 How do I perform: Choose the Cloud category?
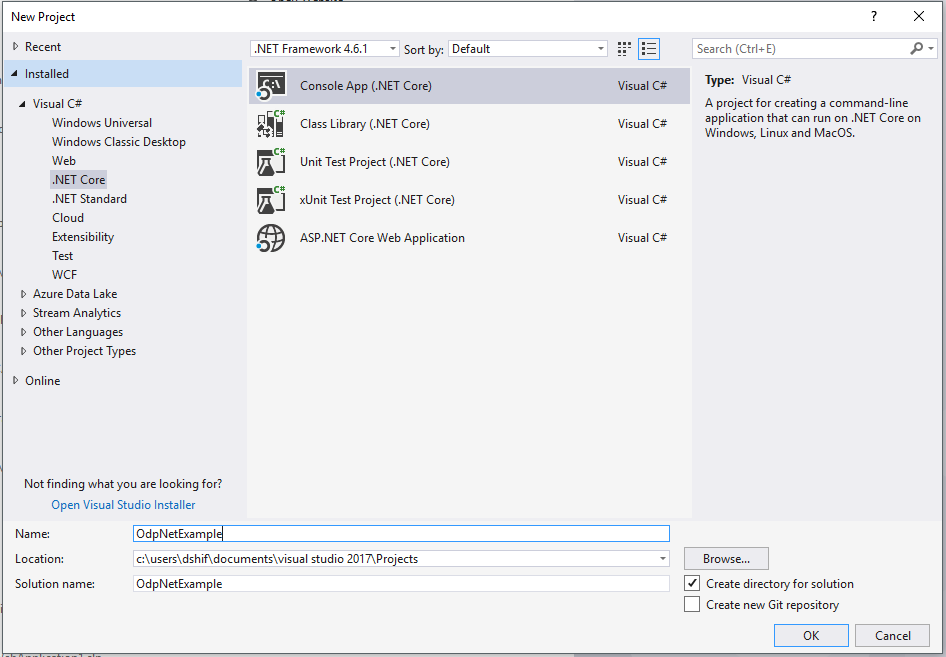pyautogui.click(x=68, y=218)
